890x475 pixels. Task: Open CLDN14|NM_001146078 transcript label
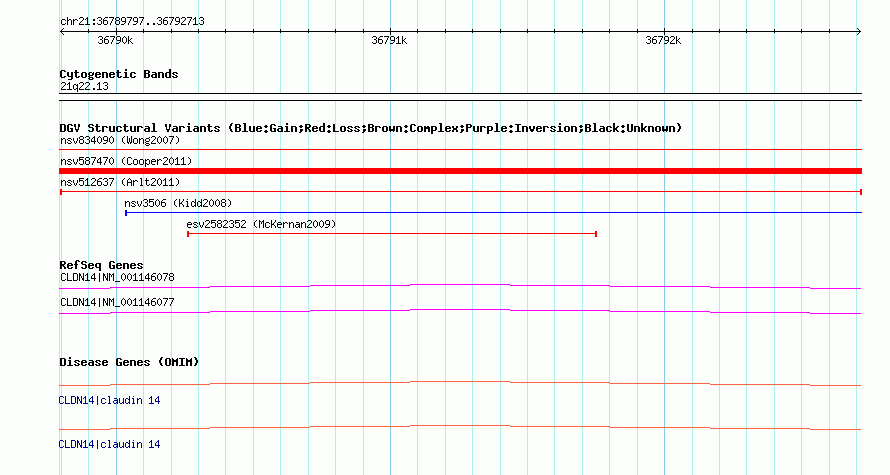(117, 278)
